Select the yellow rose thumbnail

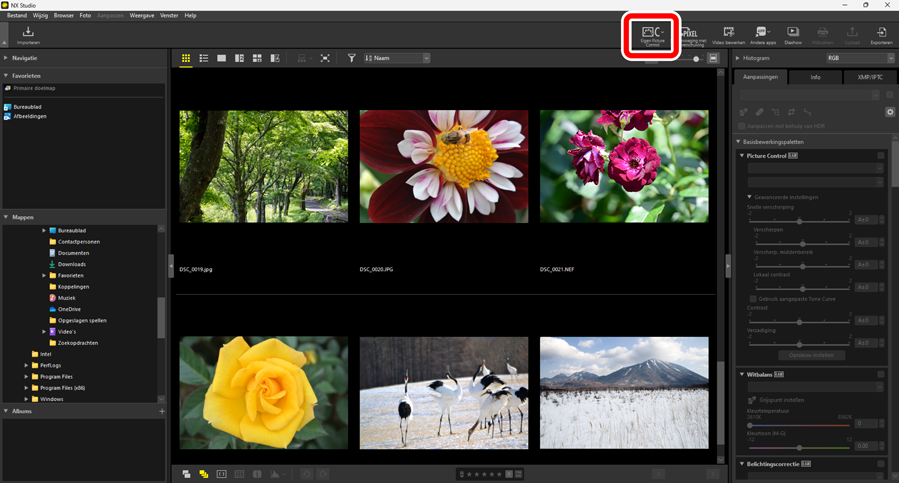point(264,392)
